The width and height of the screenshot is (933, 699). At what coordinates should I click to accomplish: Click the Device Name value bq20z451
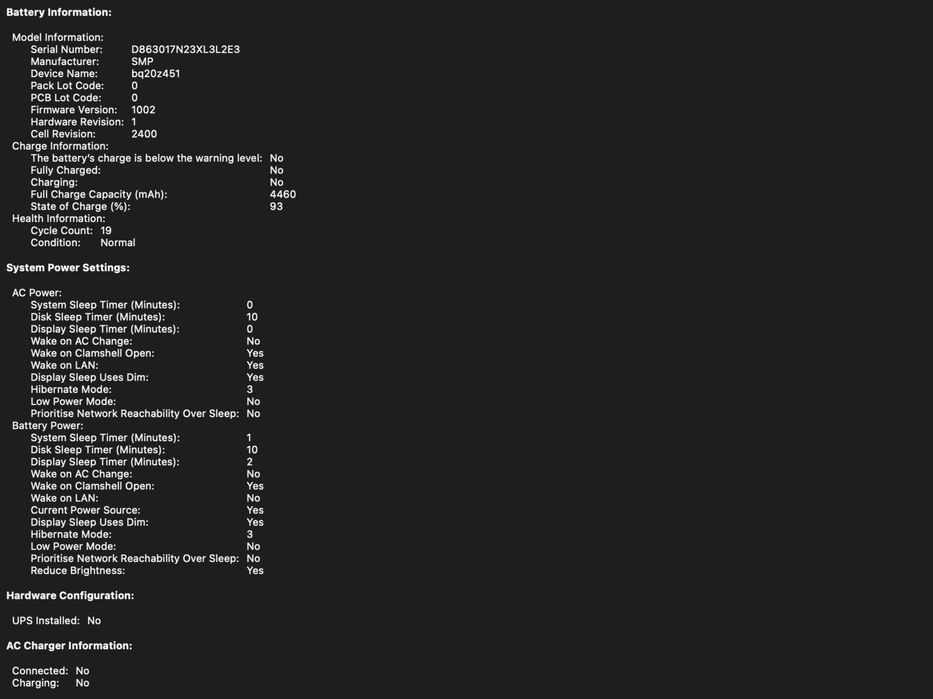tap(155, 74)
